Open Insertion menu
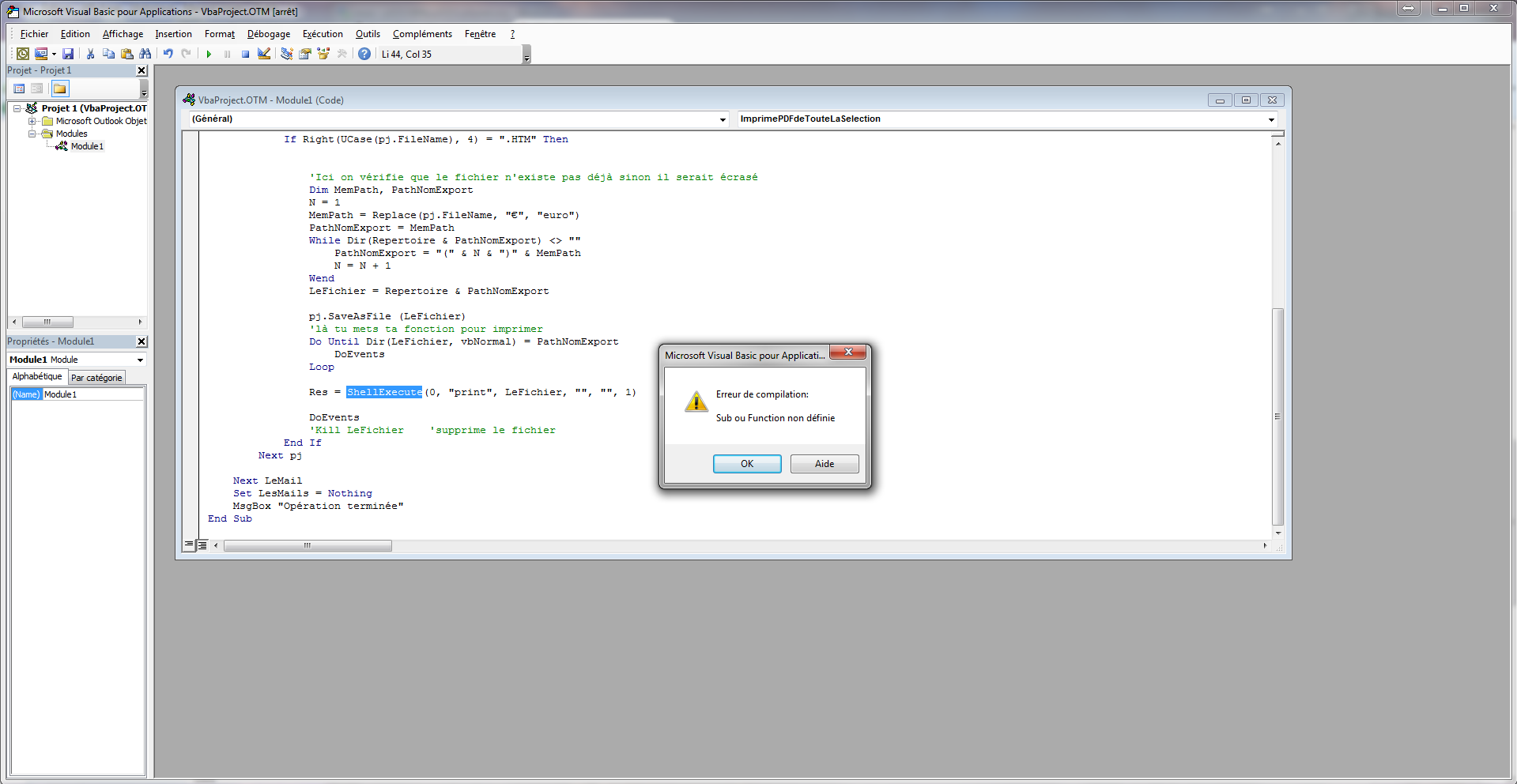1517x784 pixels. tap(173, 34)
